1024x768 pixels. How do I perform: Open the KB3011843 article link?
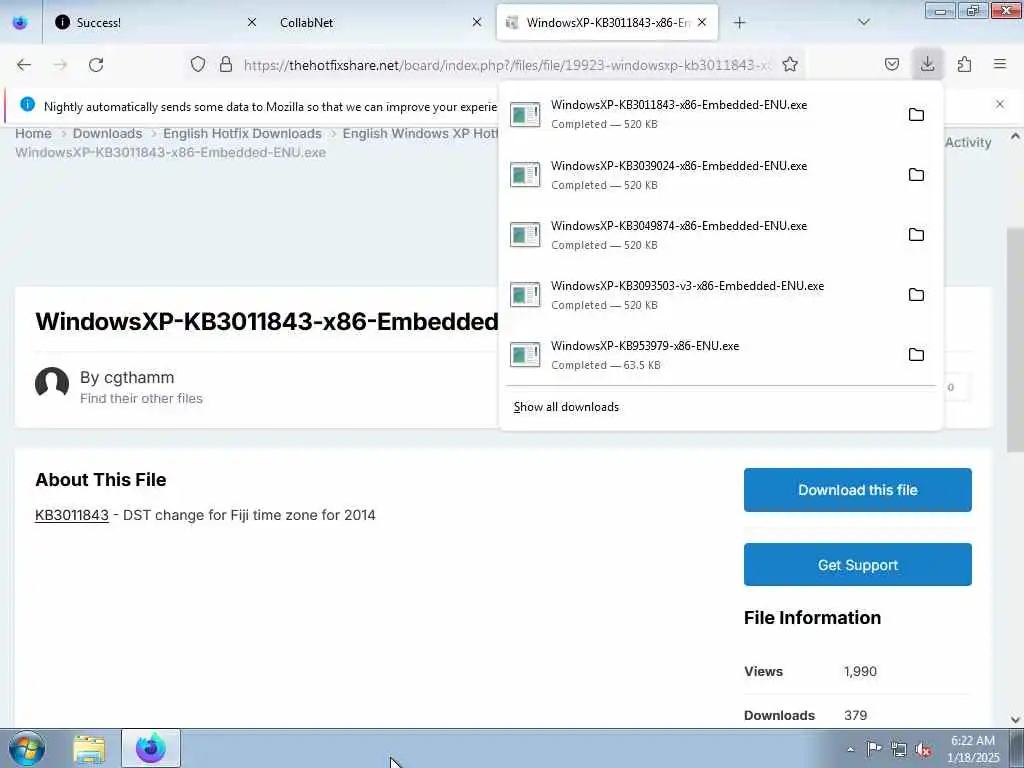tap(72, 515)
